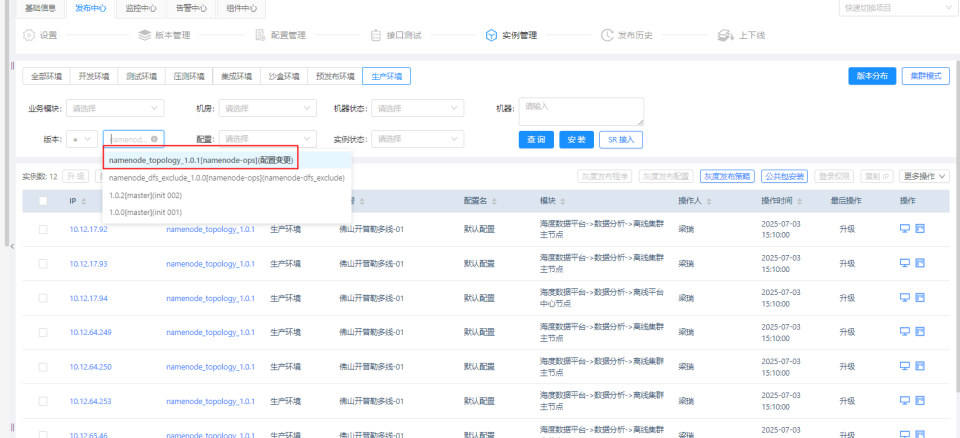Click the 配置管理 document icon
960x438 pixels.
point(260,35)
